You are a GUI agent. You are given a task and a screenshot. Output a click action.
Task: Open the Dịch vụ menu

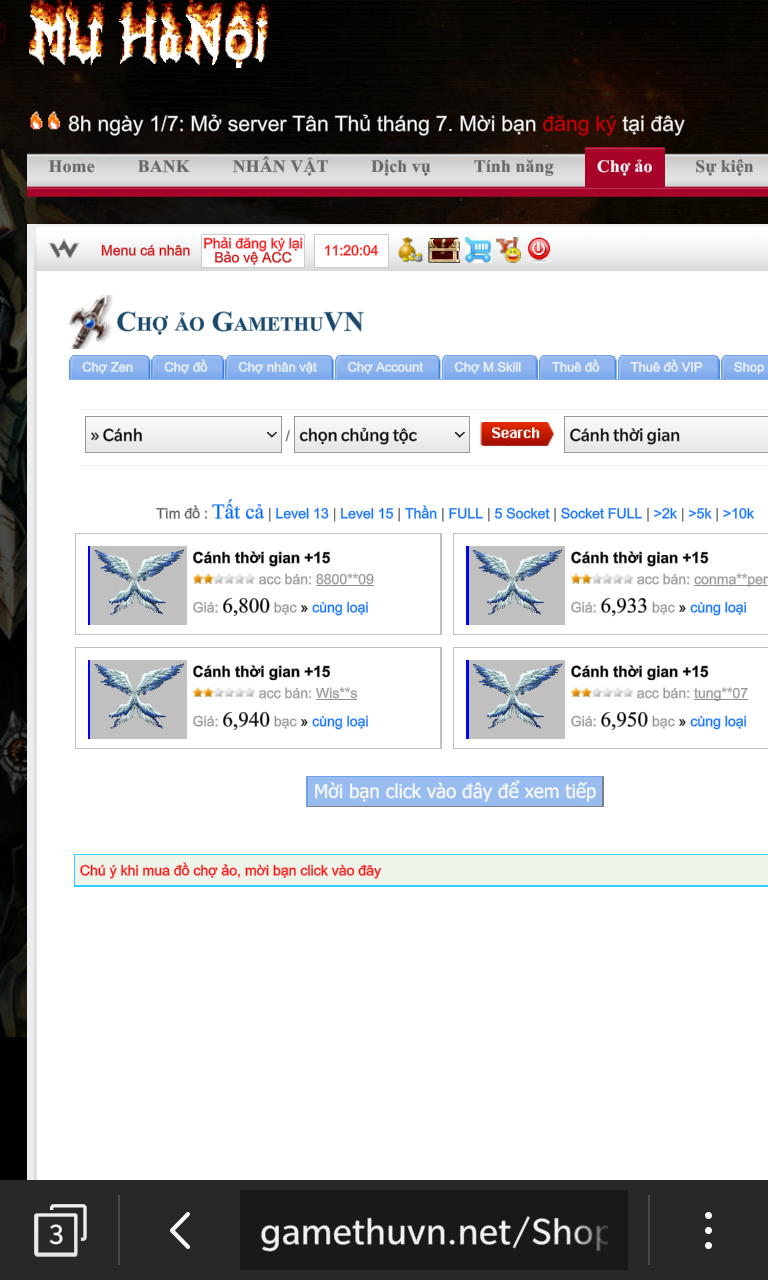tap(400, 167)
